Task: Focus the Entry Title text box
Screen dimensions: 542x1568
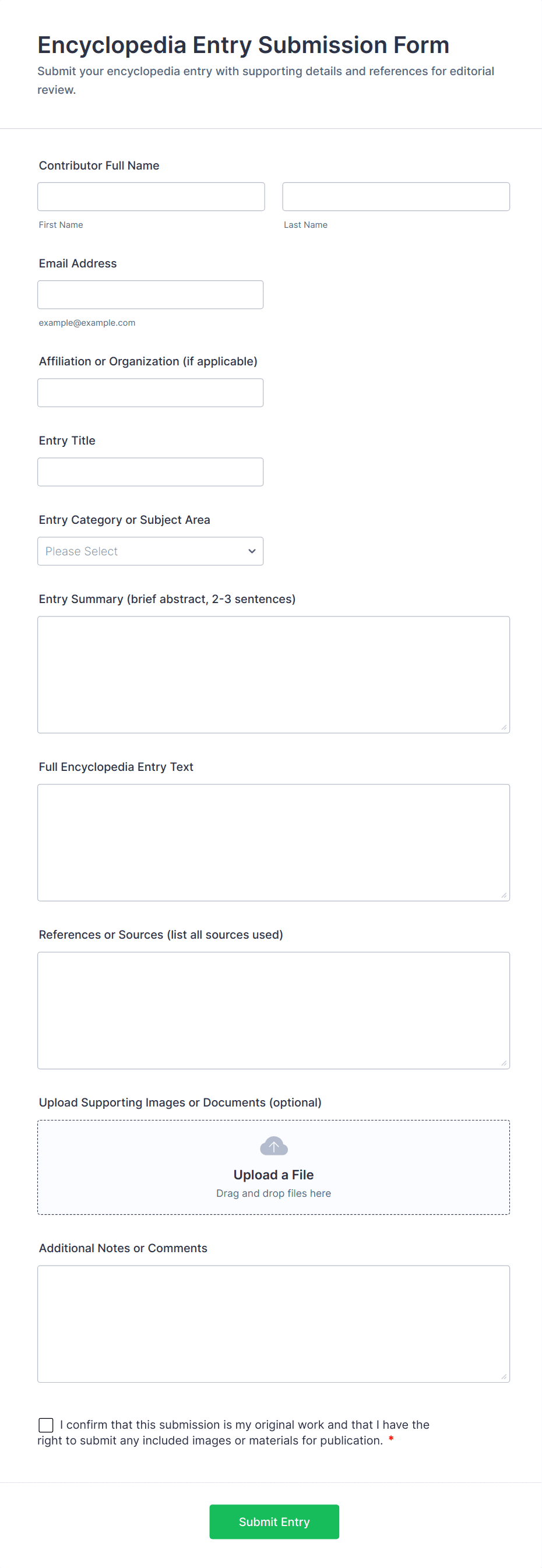Action: click(150, 472)
